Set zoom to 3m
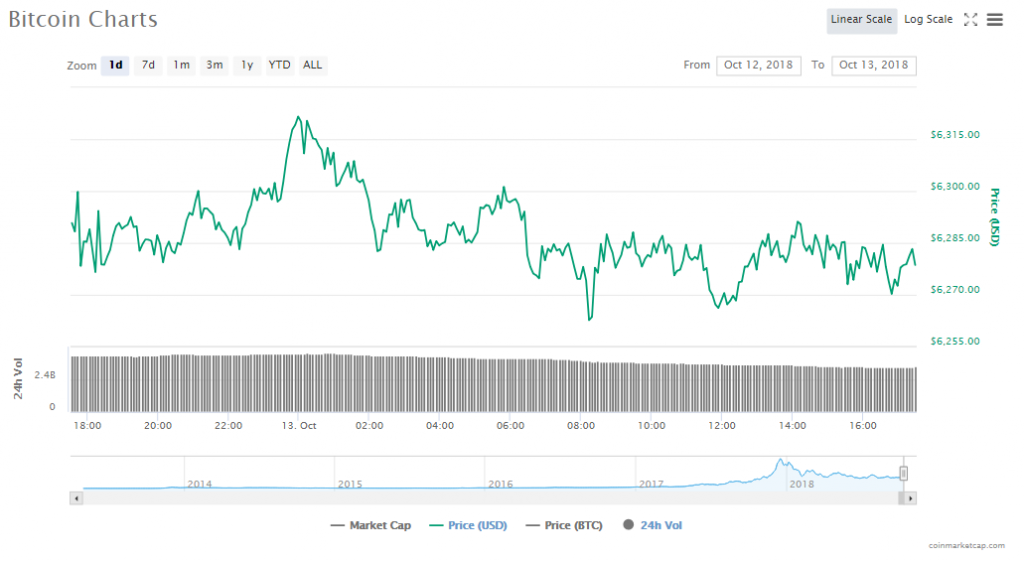The width and height of the screenshot is (1024, 561). pos(214,65)
